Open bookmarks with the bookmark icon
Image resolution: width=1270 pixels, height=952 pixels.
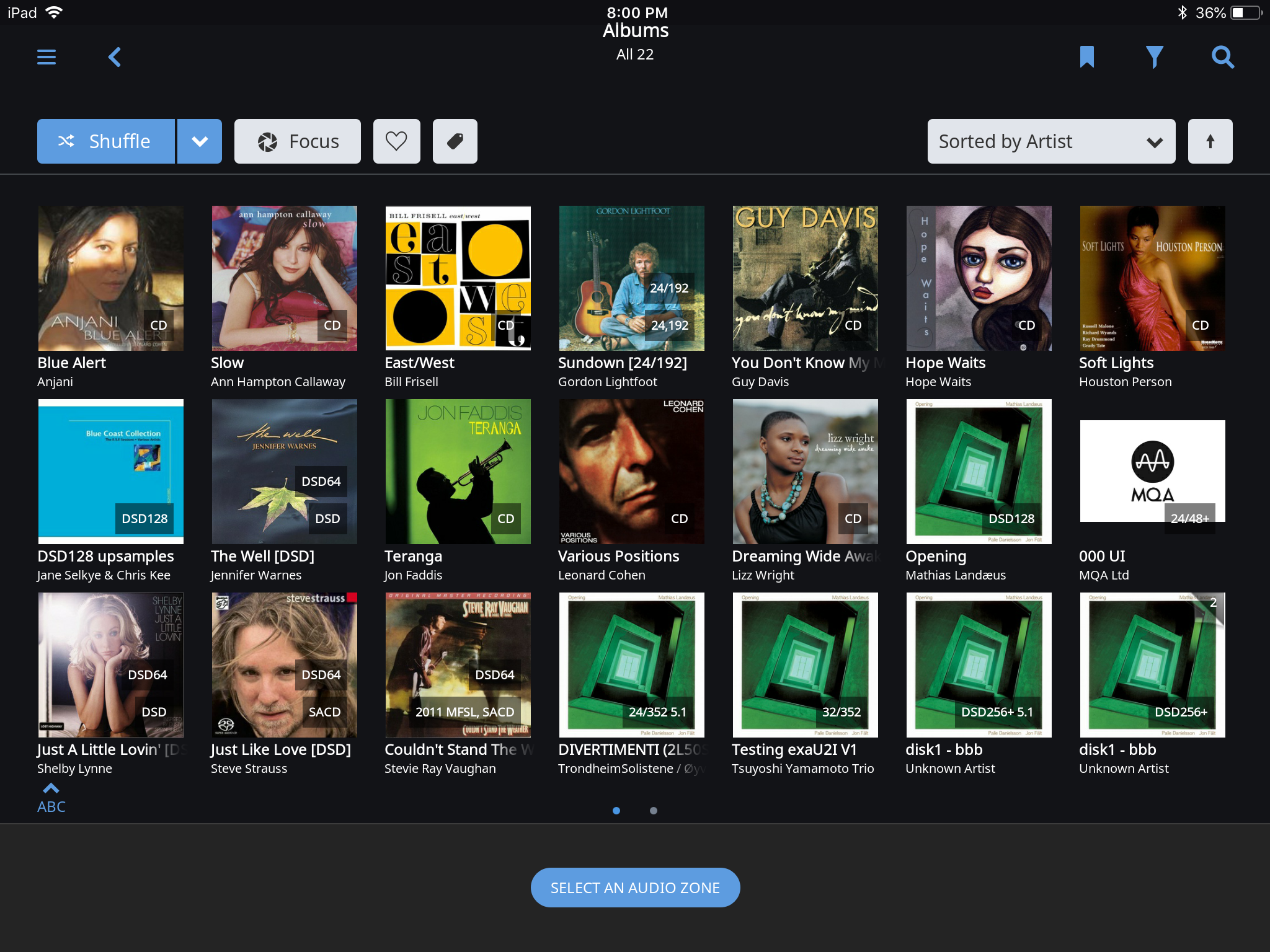[x=1086, y=57]
